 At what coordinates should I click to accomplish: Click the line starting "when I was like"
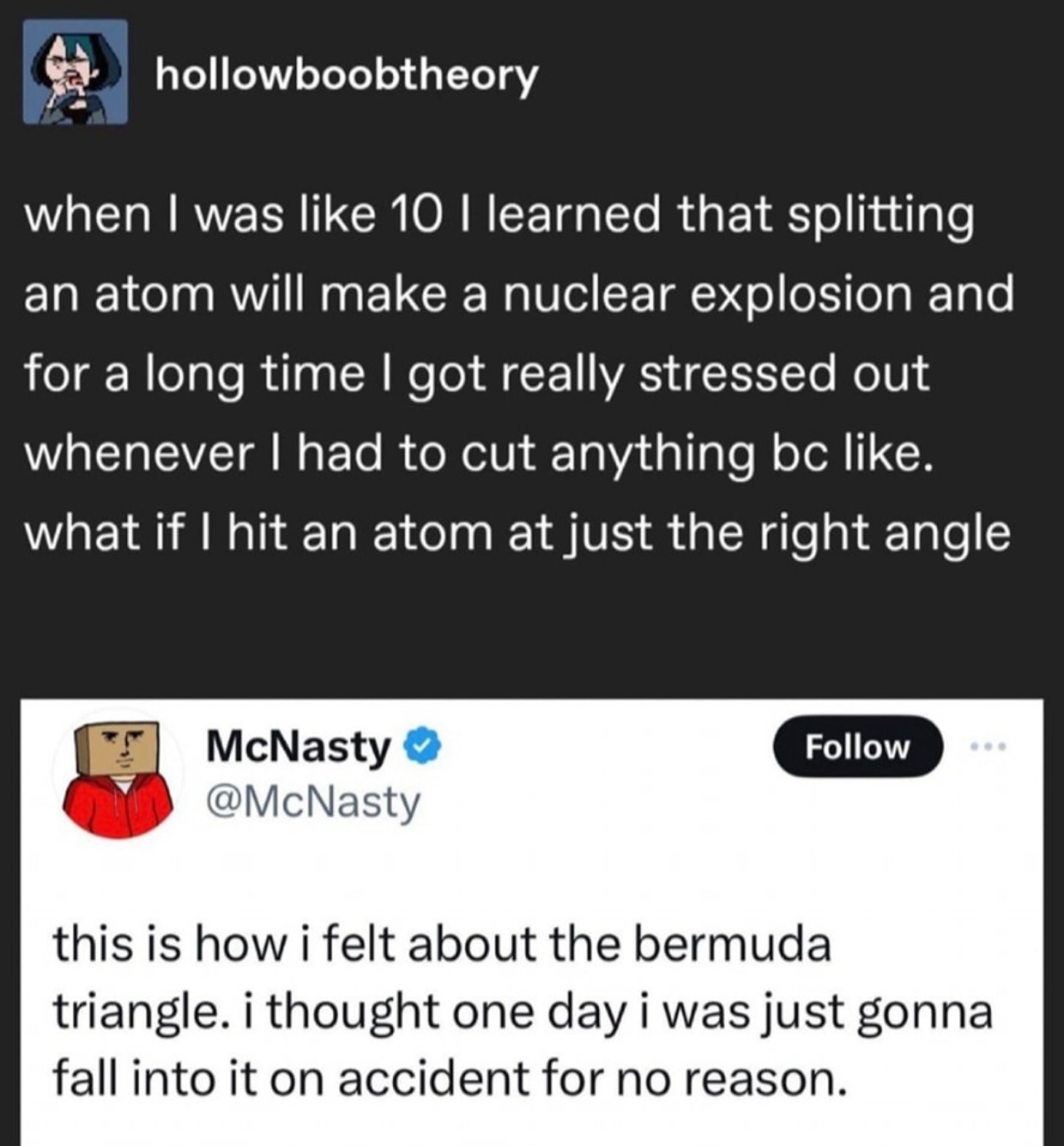tap(499, 215)
